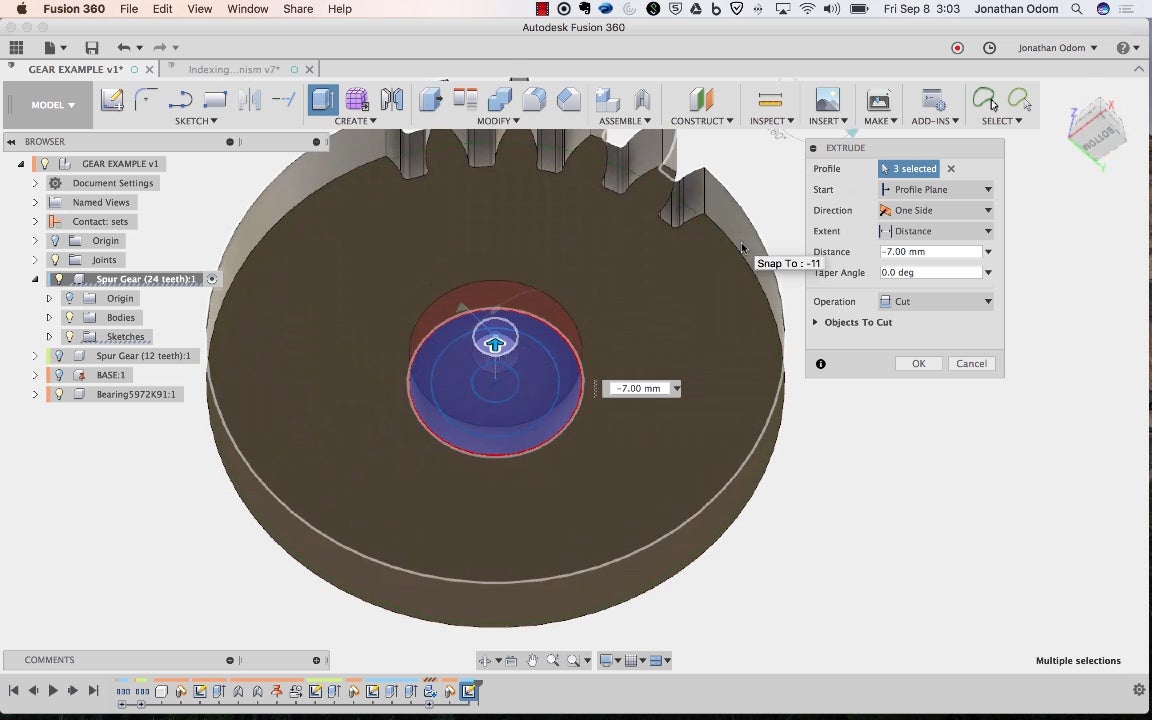Click the Distance input field in Extrude panel
Image resolution: width=1152 pixels, height=720 pixels.
click(929, 252)
